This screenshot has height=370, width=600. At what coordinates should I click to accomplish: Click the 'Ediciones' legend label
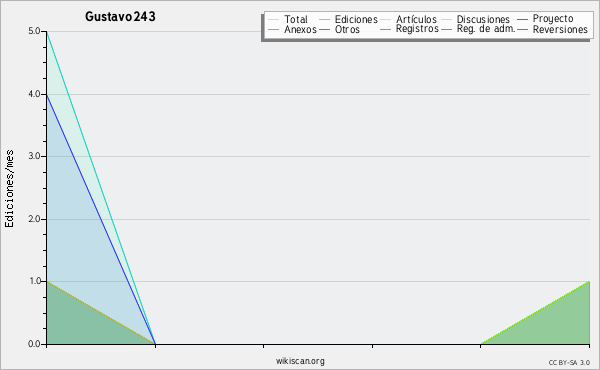(x=356, y=19)
